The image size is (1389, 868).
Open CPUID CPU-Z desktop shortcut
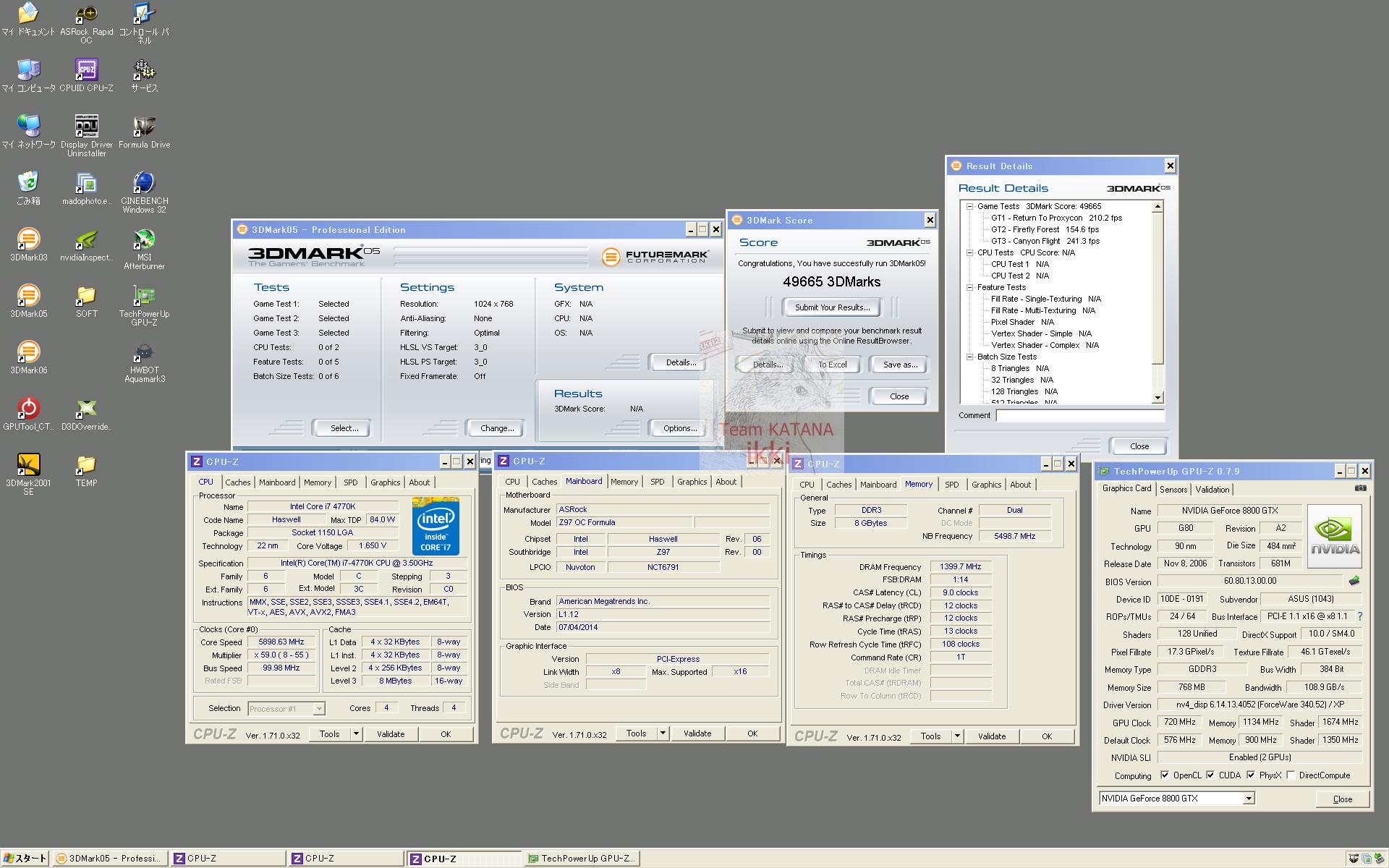(86, 75)
